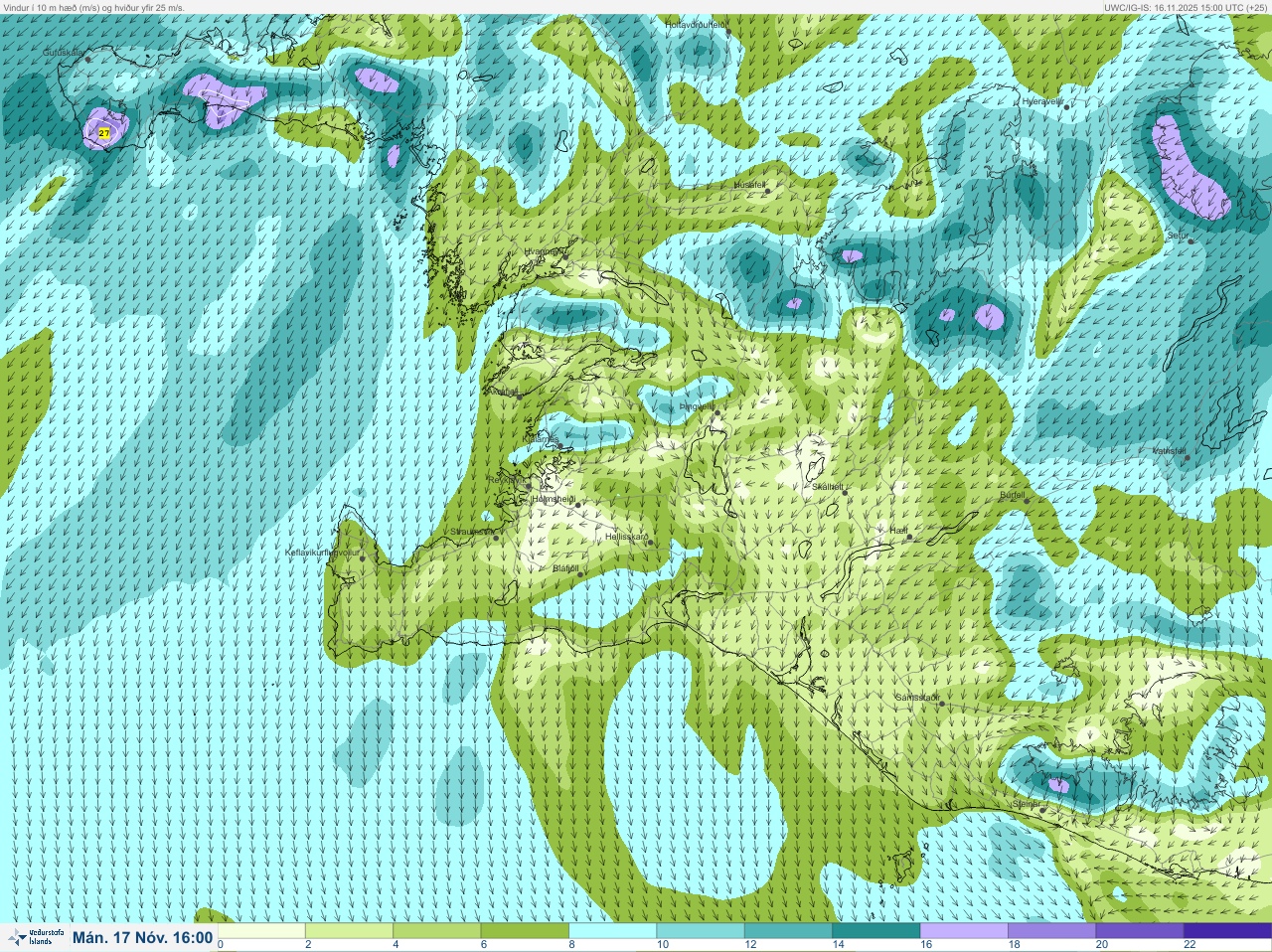Select the 14–16 m/s legend color
The image size is (1272, 952).
pos(875,931)
